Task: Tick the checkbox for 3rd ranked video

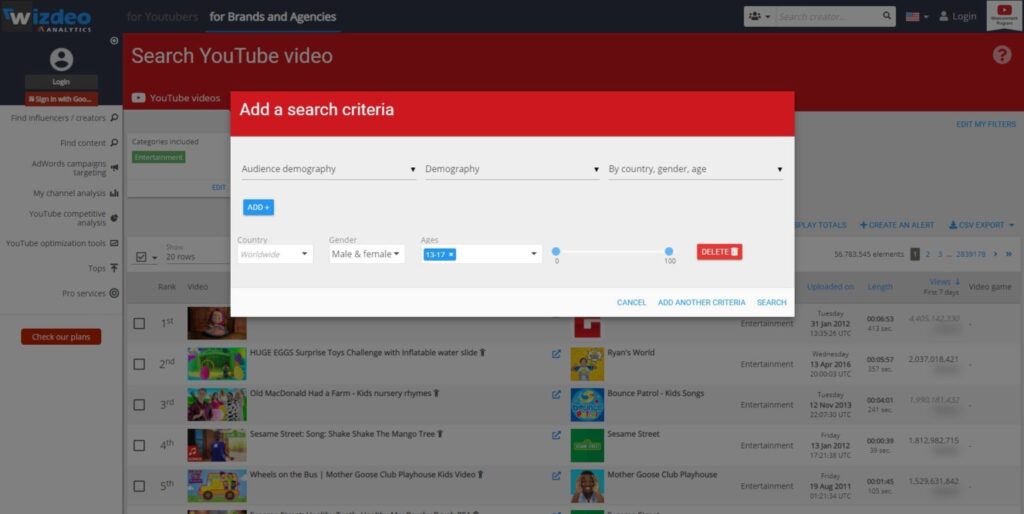Action: point(139,405)
